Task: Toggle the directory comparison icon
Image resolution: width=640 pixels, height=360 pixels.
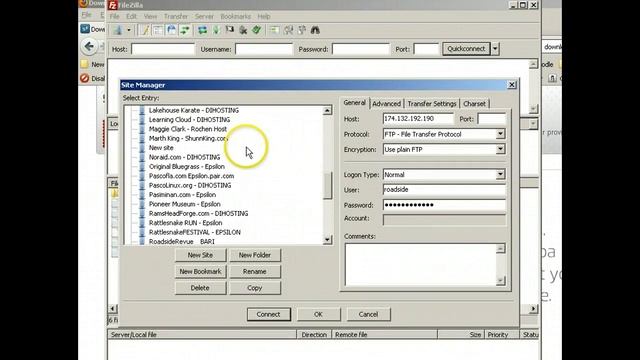Action: click(x=289, y=30)
